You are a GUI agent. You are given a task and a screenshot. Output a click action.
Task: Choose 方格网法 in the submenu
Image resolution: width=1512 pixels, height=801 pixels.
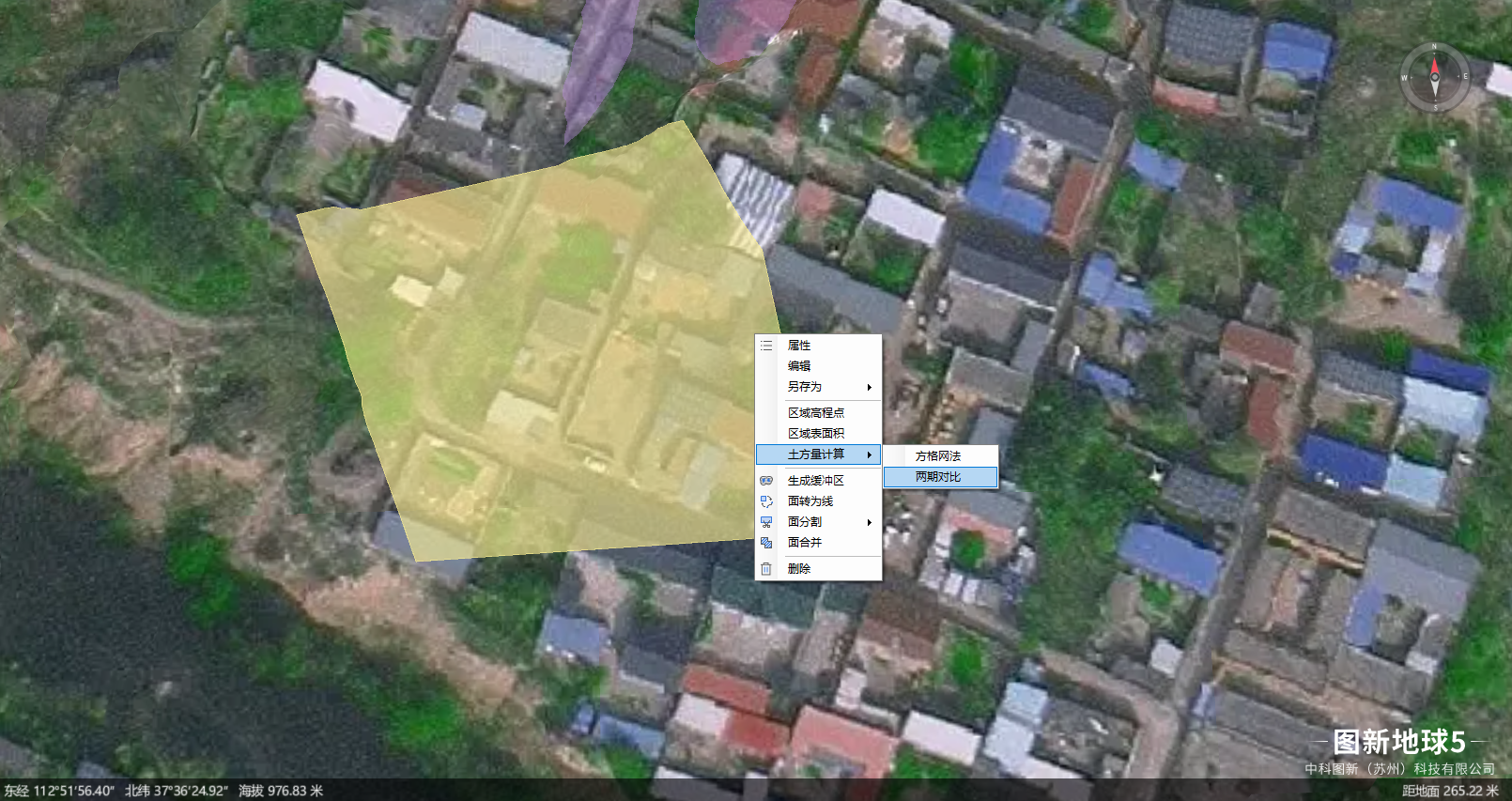(x=939, y=456)
